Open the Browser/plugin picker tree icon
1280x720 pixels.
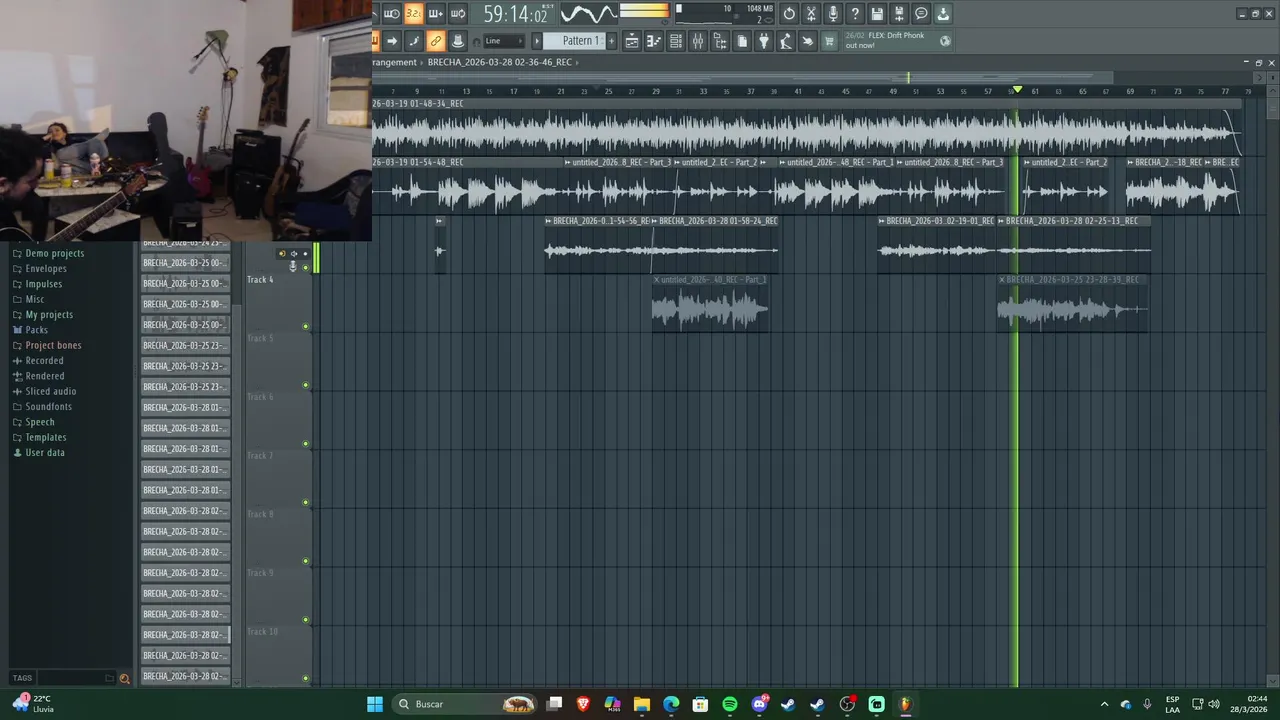720,41
